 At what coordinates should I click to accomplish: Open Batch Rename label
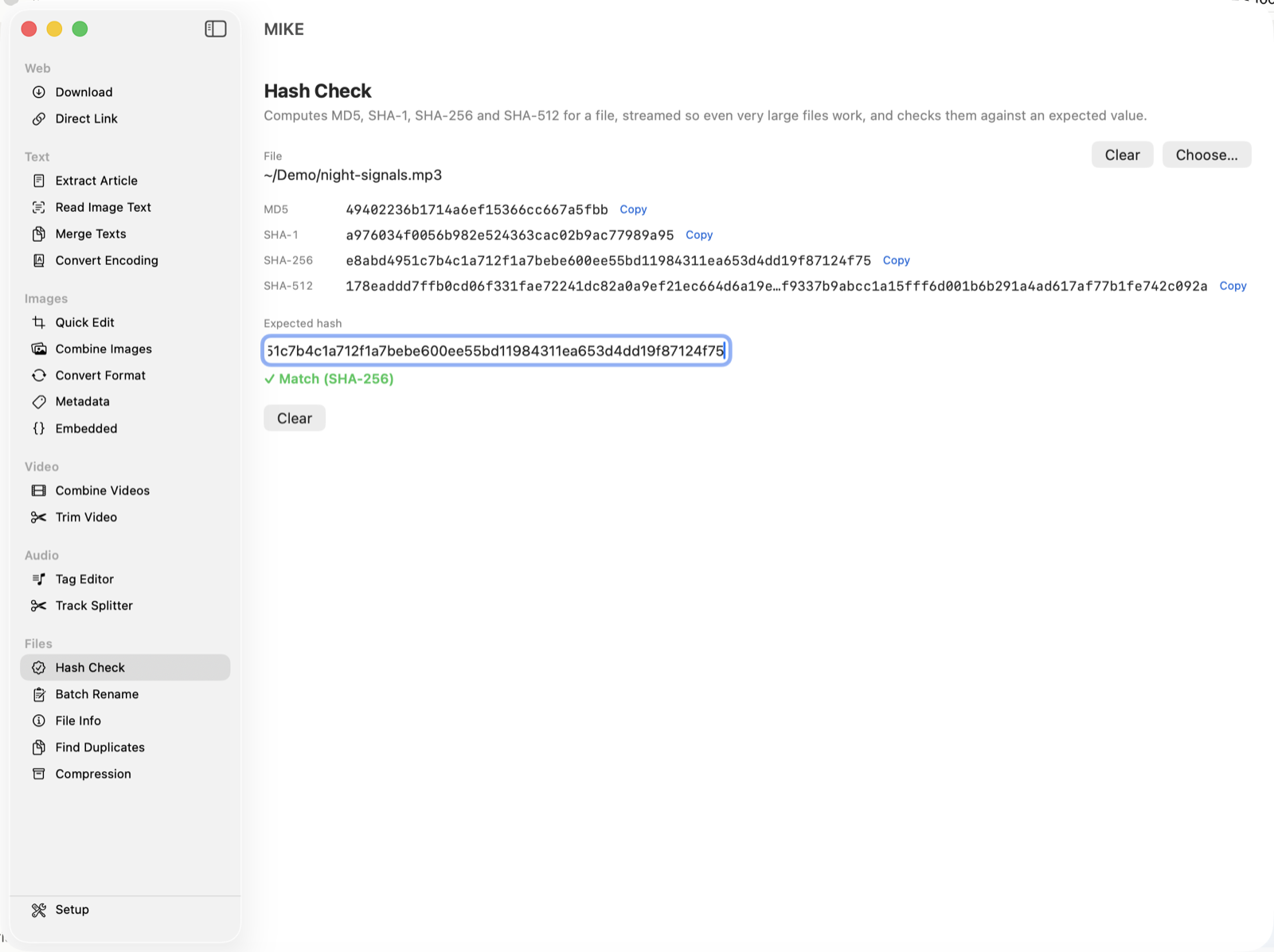click(96, 694)
